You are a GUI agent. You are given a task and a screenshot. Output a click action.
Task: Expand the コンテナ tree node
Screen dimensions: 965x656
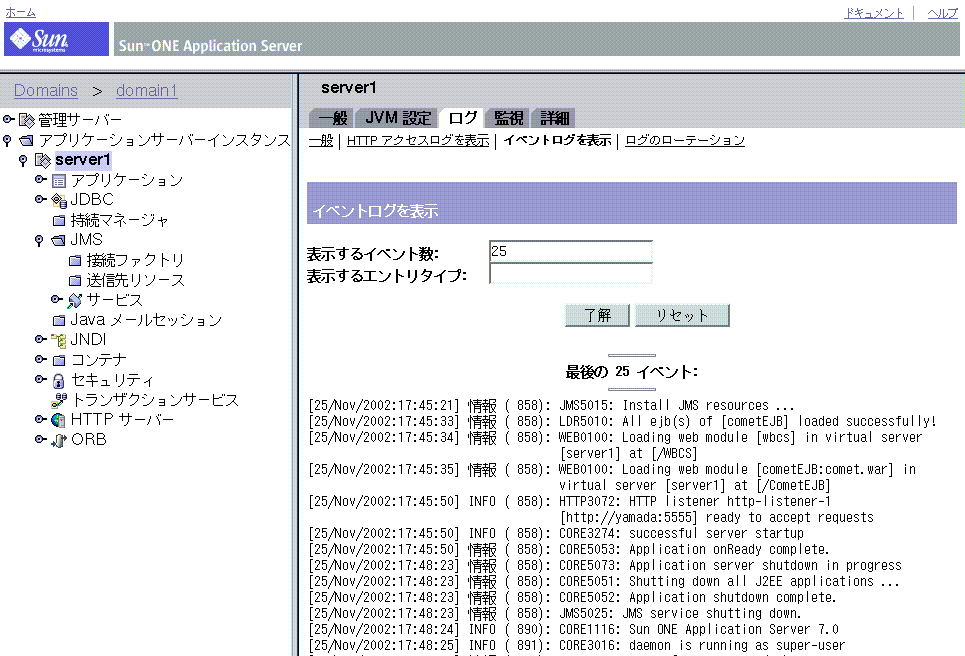pyautogui.click(x=41, y=359)
